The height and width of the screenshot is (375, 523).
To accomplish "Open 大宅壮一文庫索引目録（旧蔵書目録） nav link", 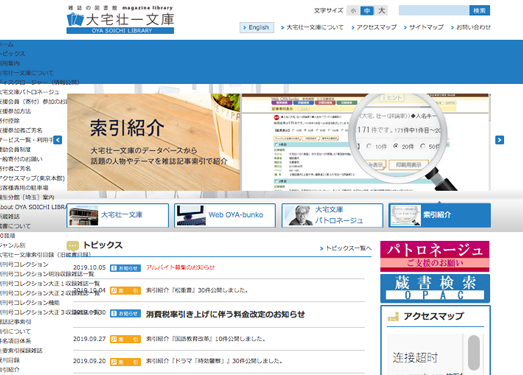I will [x=45, y=255].
